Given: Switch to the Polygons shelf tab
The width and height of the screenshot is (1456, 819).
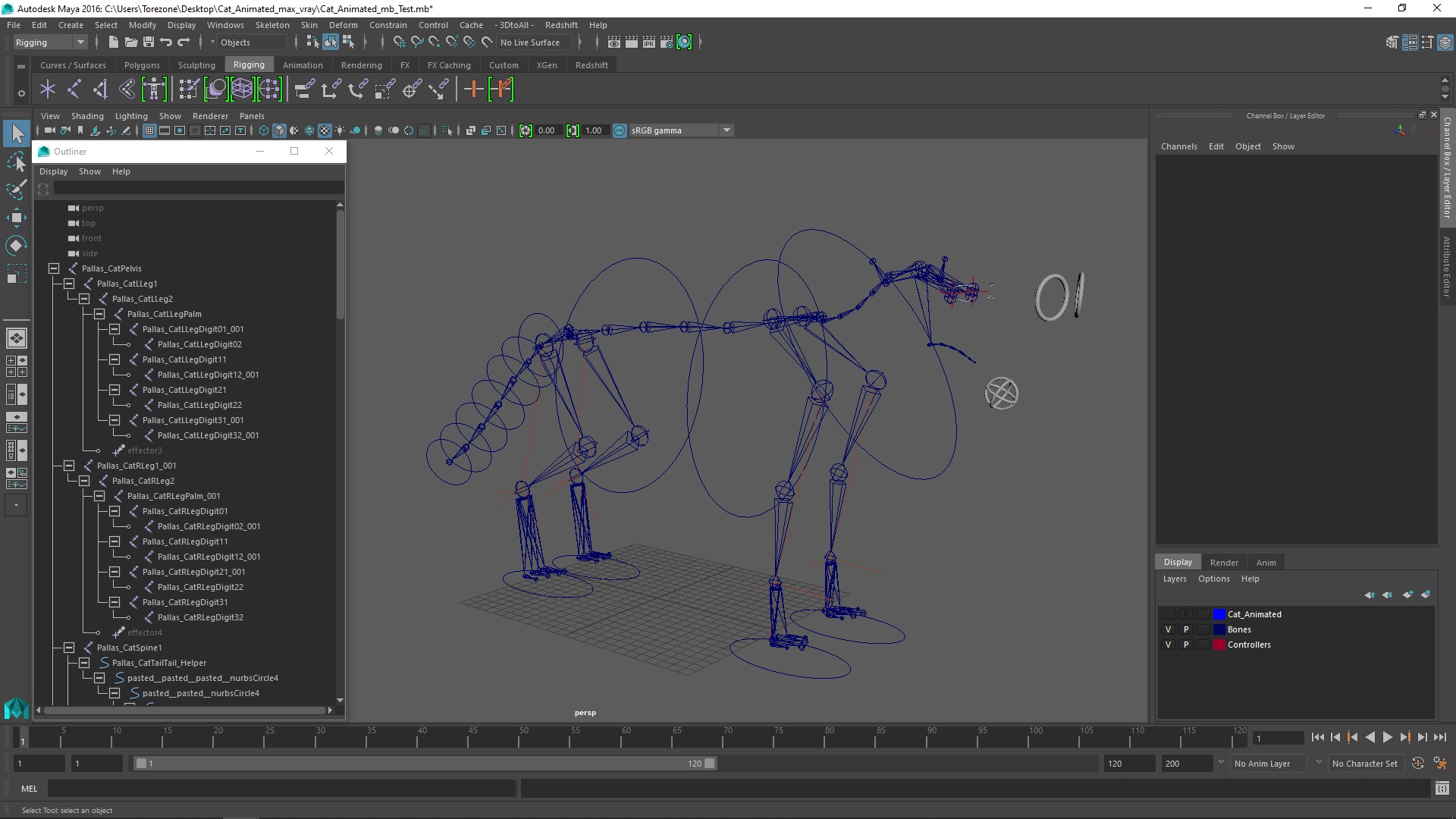Looking at the screenshot, I should [x=142, y=65].
